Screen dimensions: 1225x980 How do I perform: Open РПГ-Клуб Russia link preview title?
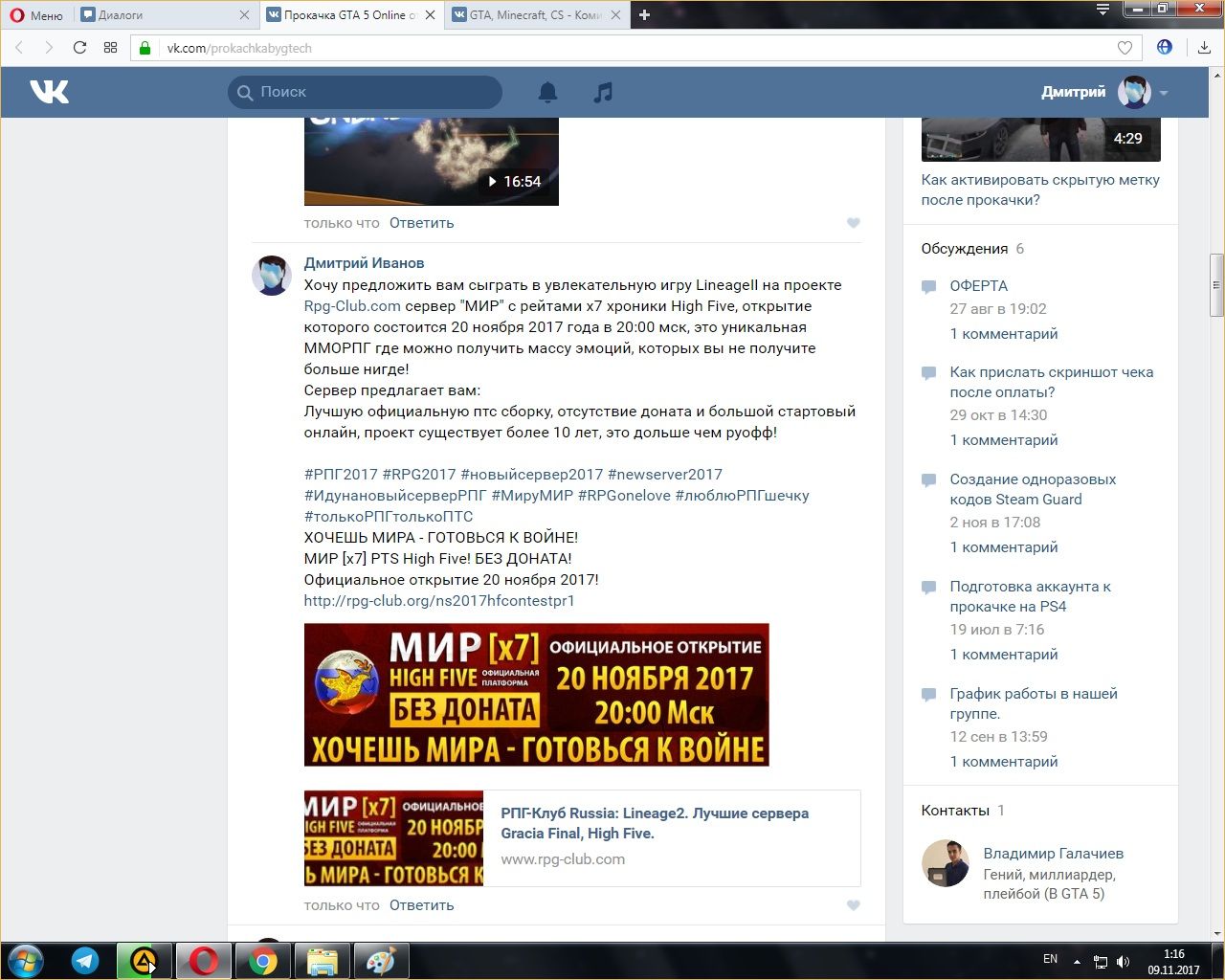(655, 823)
